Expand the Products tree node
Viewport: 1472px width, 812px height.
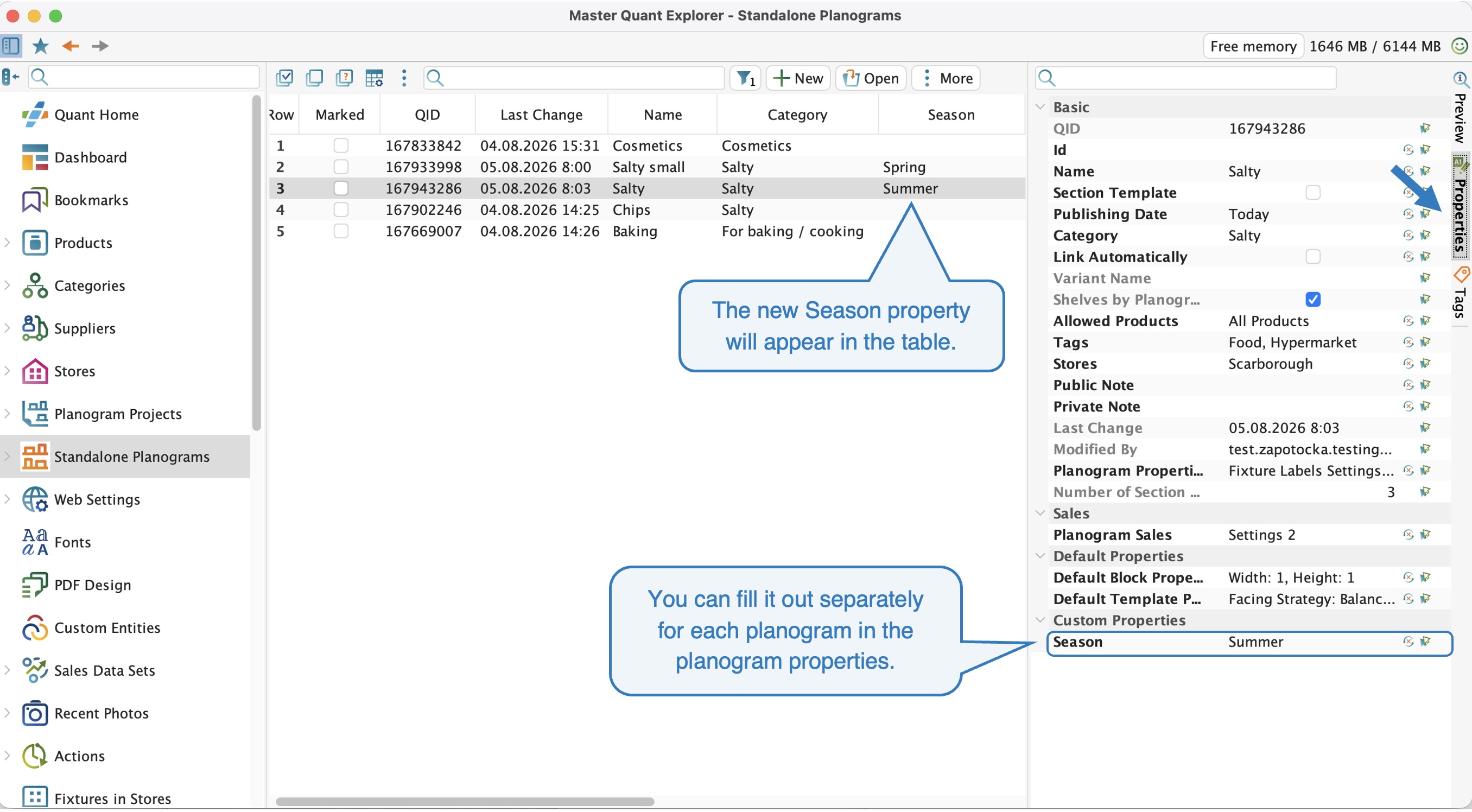pyautogui.click(x=8, y=243)
